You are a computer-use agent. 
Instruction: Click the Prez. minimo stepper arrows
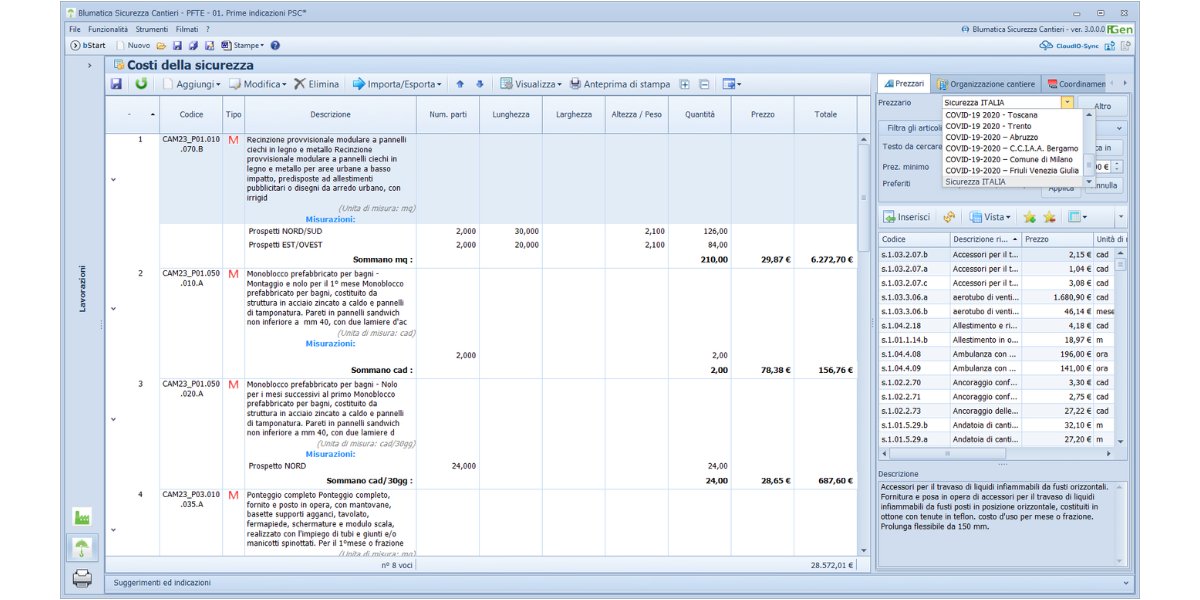point(1118,167)
